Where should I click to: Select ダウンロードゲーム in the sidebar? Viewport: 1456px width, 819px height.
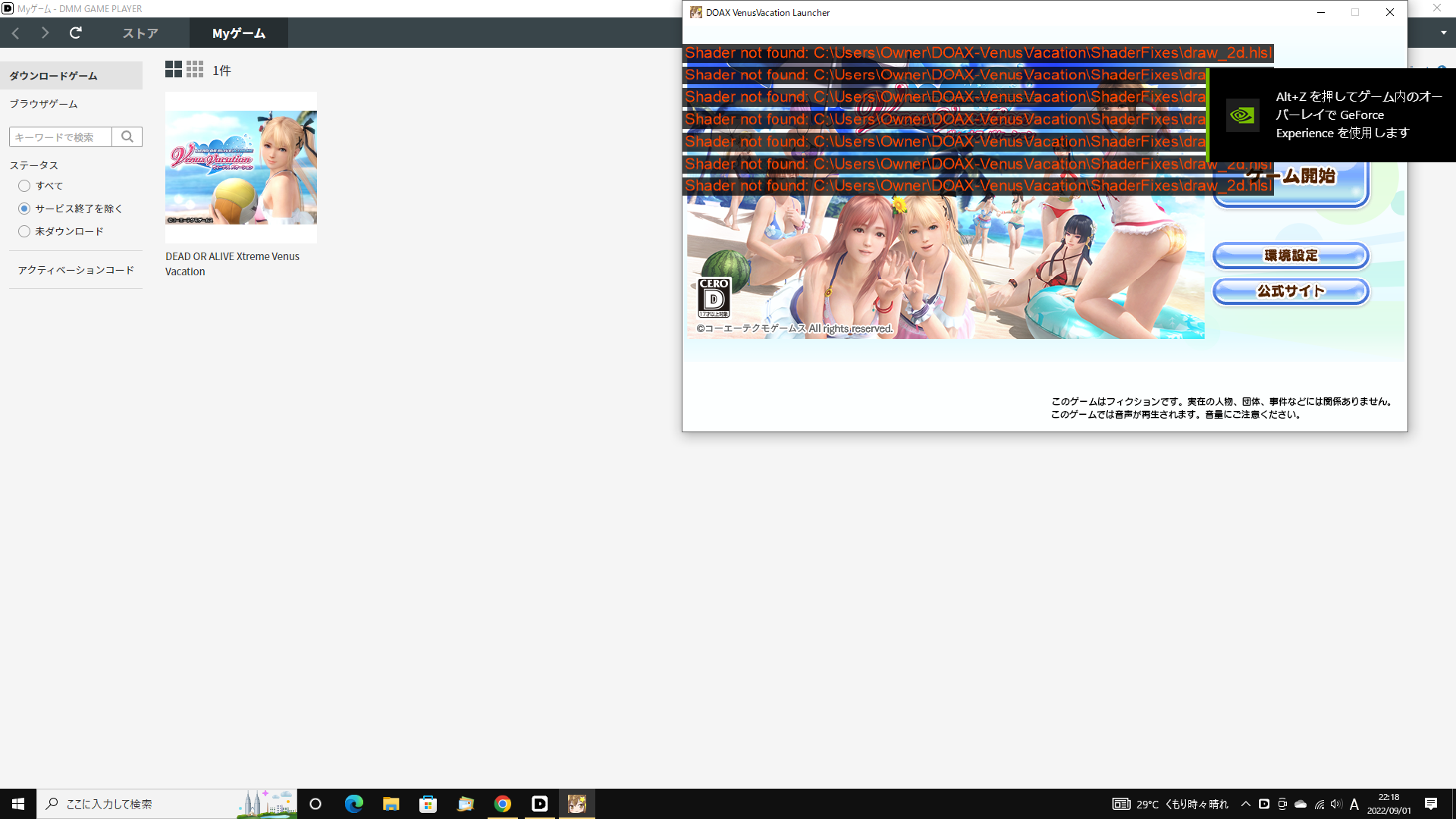[71, 76]
